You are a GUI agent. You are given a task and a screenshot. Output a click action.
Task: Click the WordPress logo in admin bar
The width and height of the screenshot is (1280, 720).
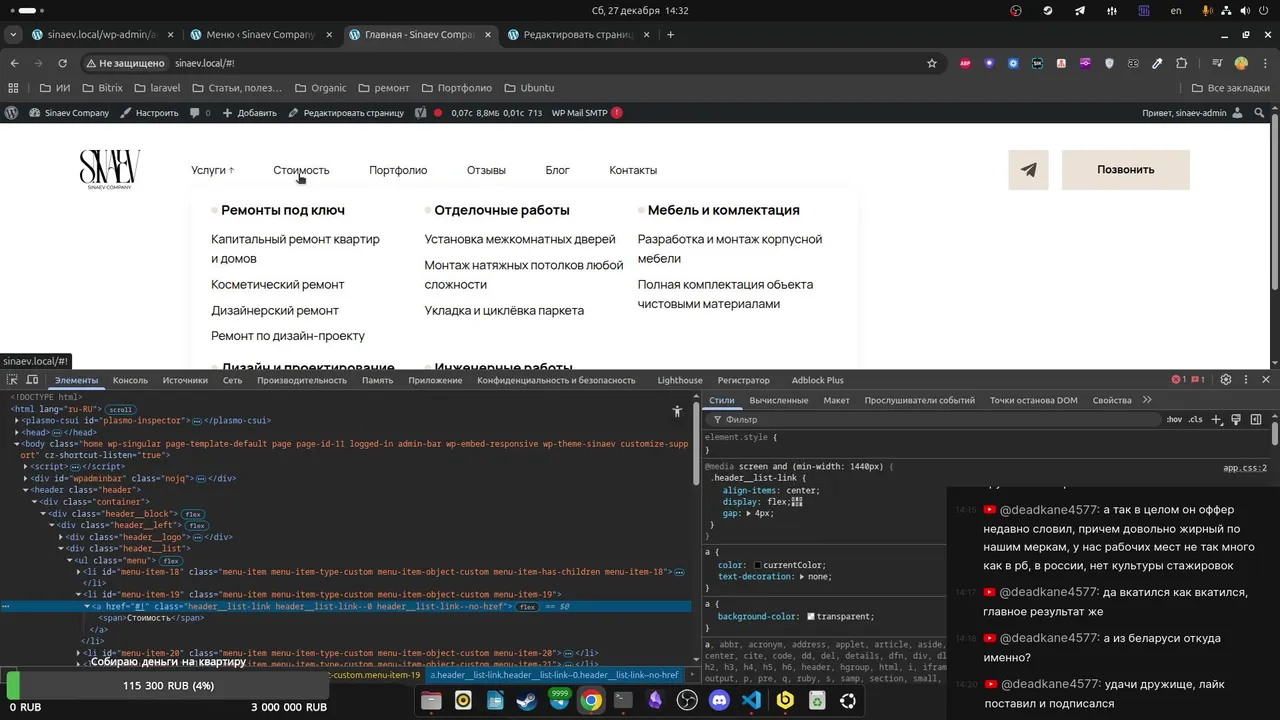(12, 113)
